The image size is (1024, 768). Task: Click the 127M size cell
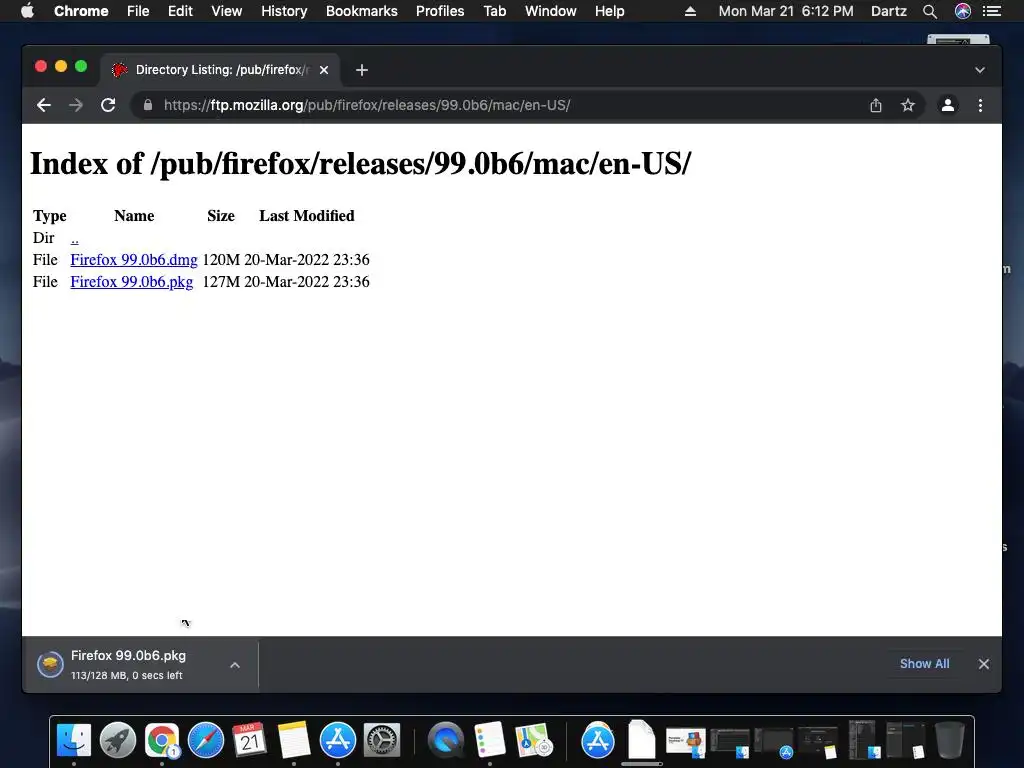pyautogui.click(x=221, y=282)
